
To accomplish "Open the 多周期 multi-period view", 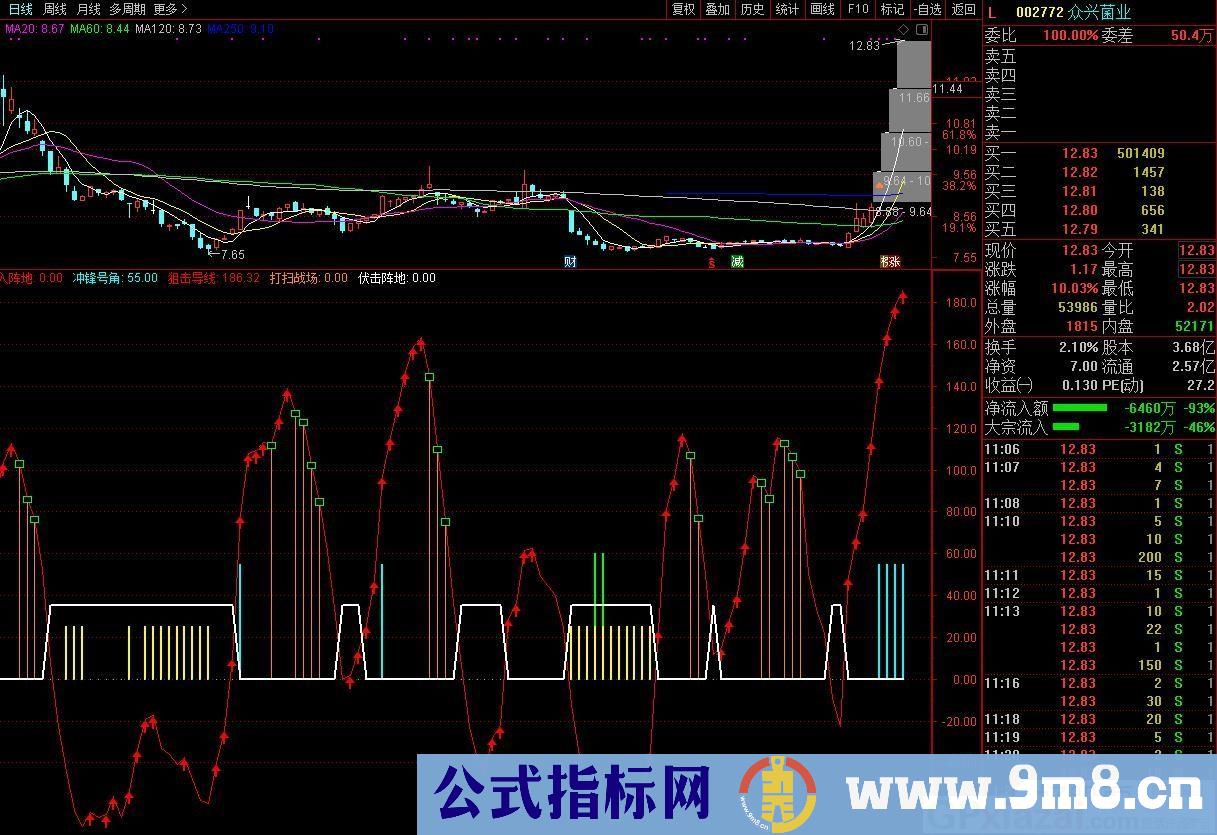I will (x=127, y=9).
